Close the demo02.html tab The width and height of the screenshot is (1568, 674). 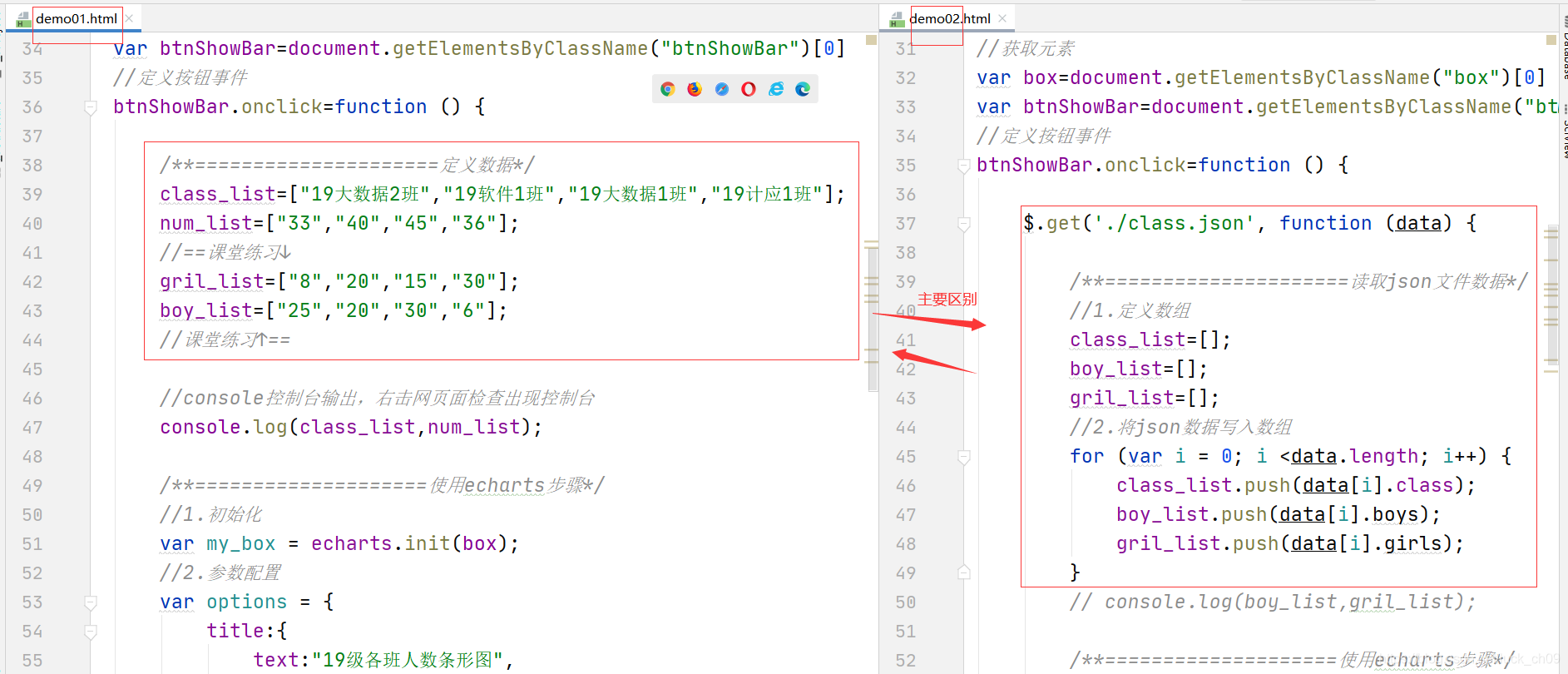[x=1002, y=18]
